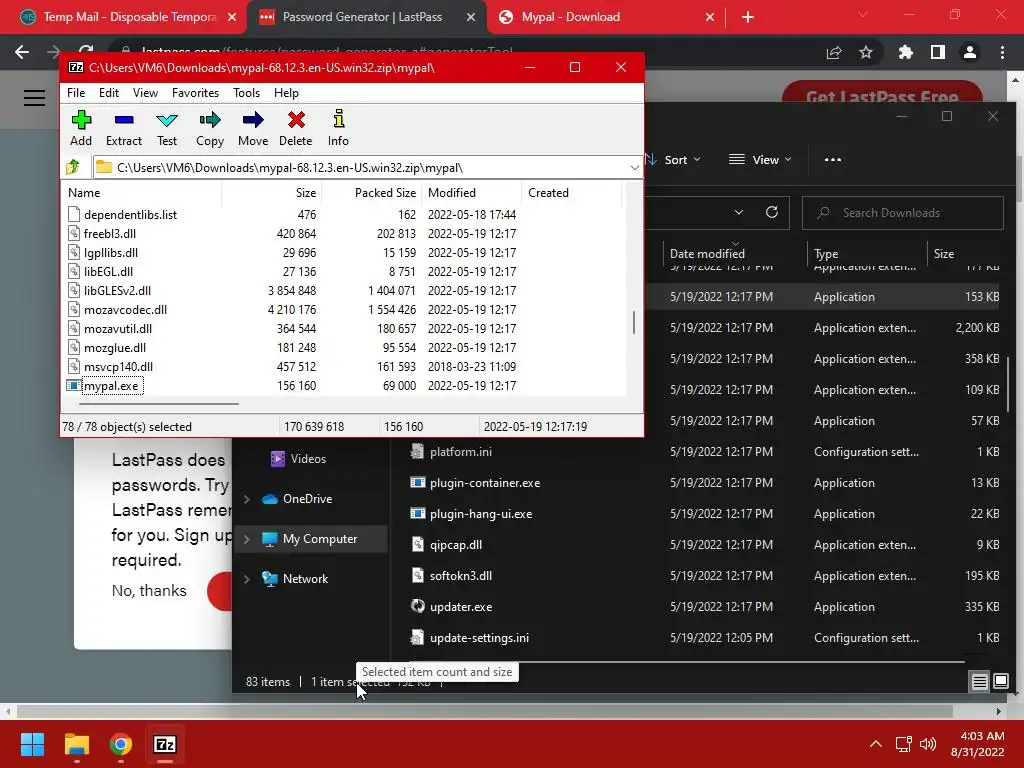Switch to the Mypal - Download browser tab
The width and height of the screenshot is (1024, 768).
(x=606, y=17)
